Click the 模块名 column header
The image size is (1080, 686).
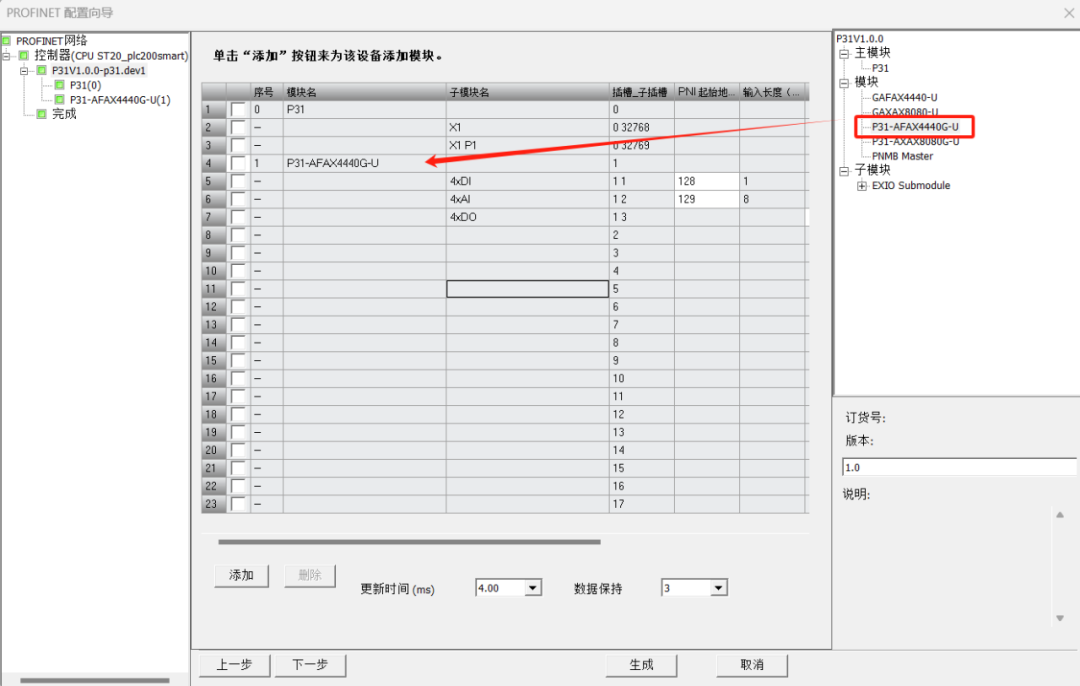[364, 92]
